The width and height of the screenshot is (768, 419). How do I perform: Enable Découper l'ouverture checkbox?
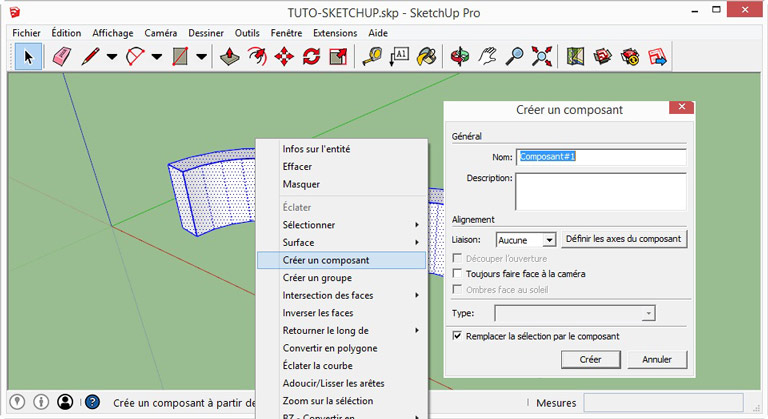pos(457,258)
